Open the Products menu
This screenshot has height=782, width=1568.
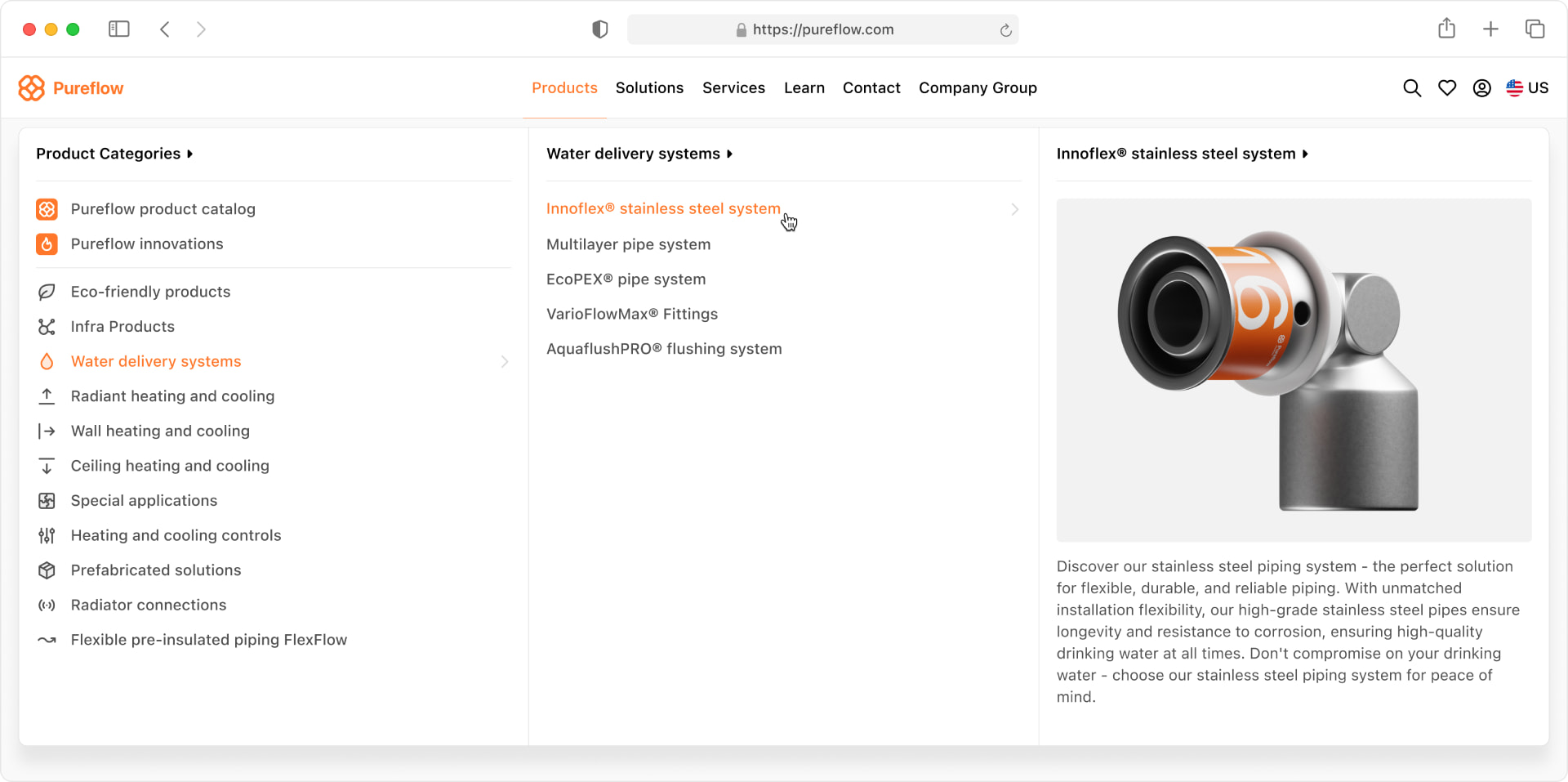564,88
